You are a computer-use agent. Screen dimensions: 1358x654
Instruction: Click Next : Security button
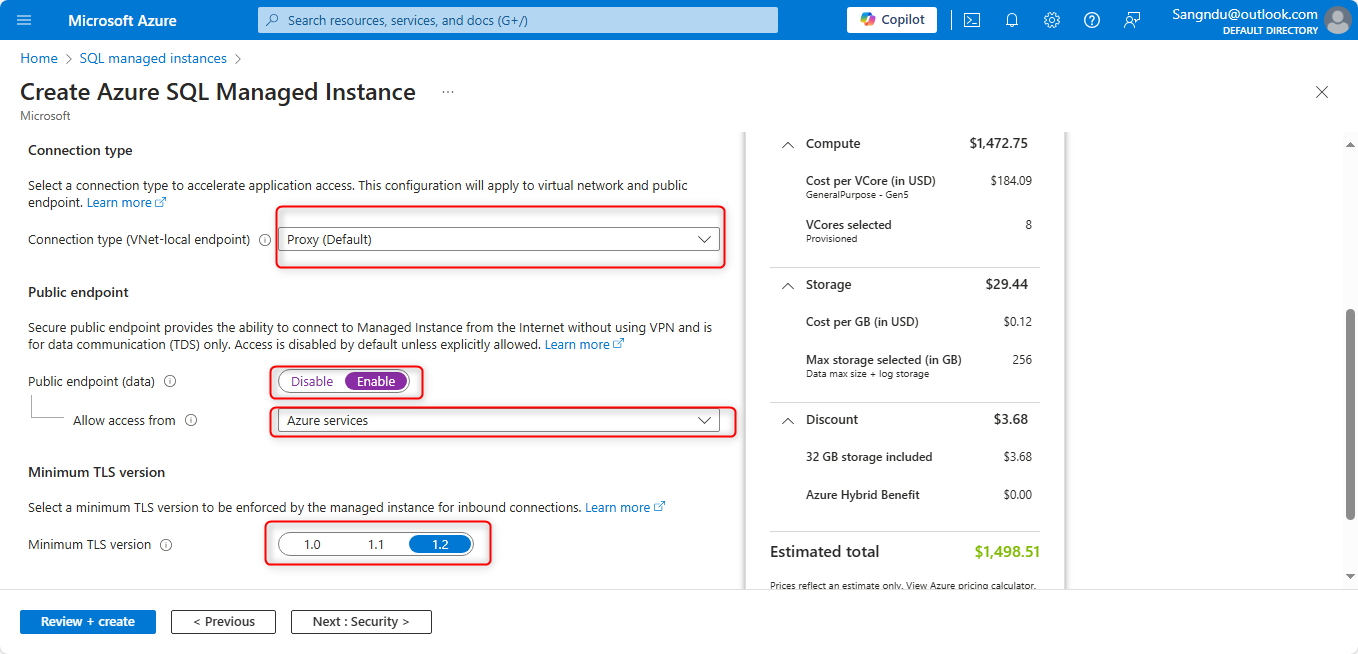(361, 622)
